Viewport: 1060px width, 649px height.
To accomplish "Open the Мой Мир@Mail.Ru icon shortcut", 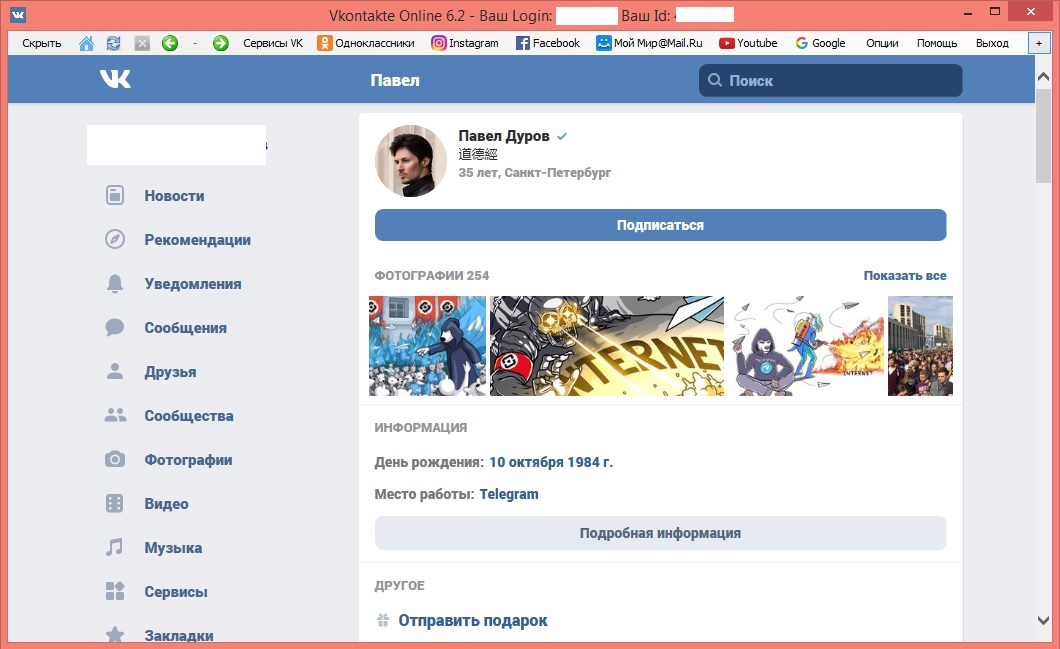I will [x=603, y=43].
